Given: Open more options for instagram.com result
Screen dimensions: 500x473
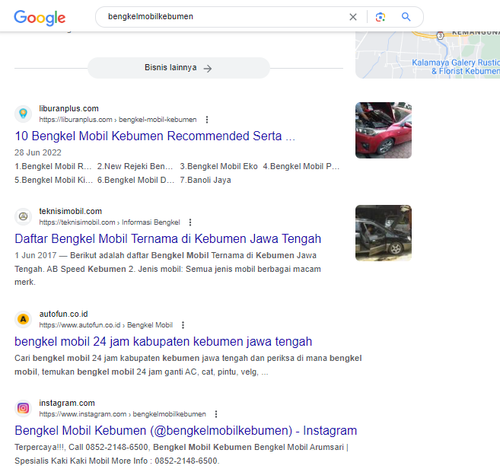Looking at the screenshot, I should click(216, 414).
